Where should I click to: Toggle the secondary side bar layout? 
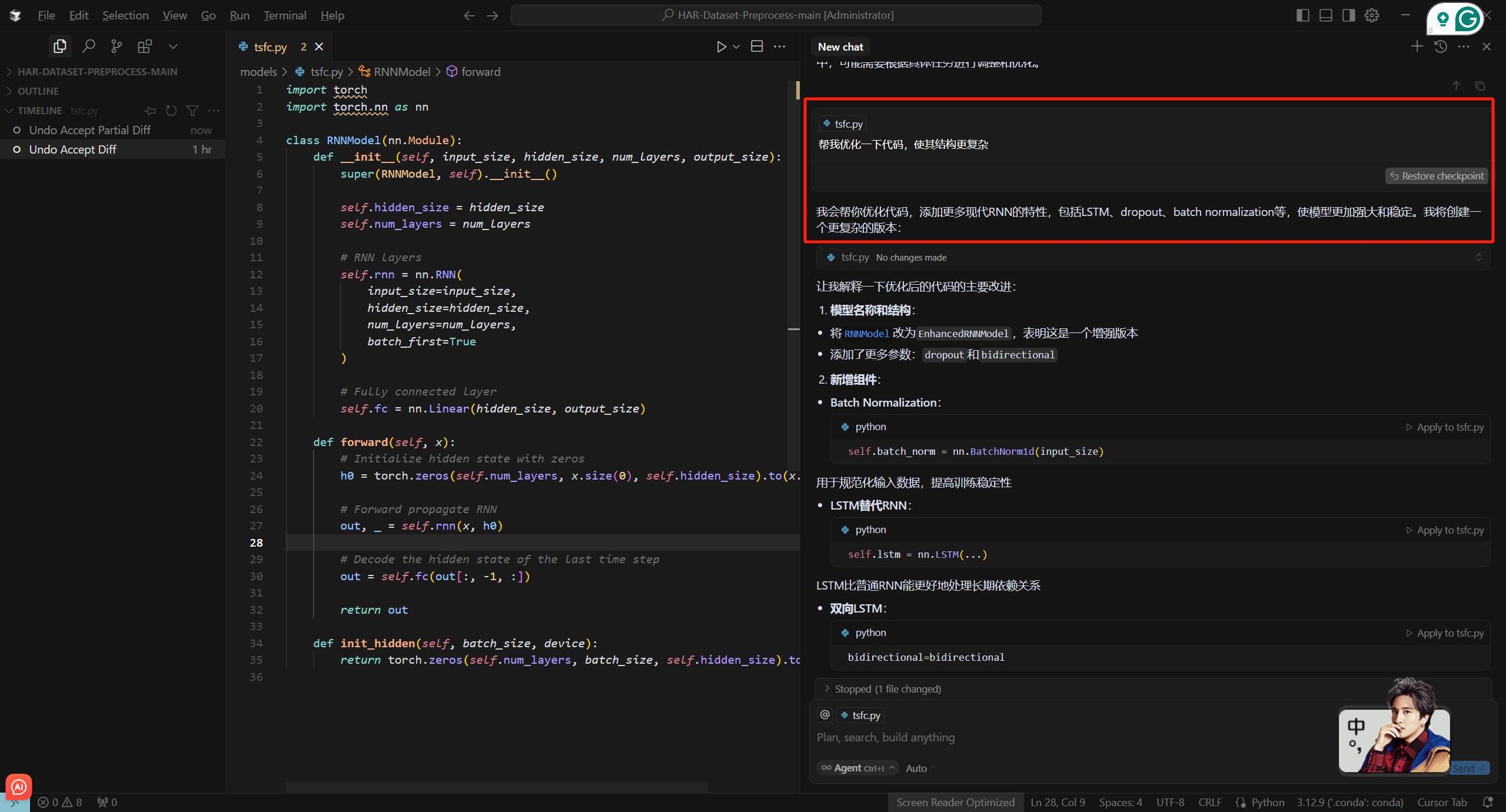click(1348, 15)
